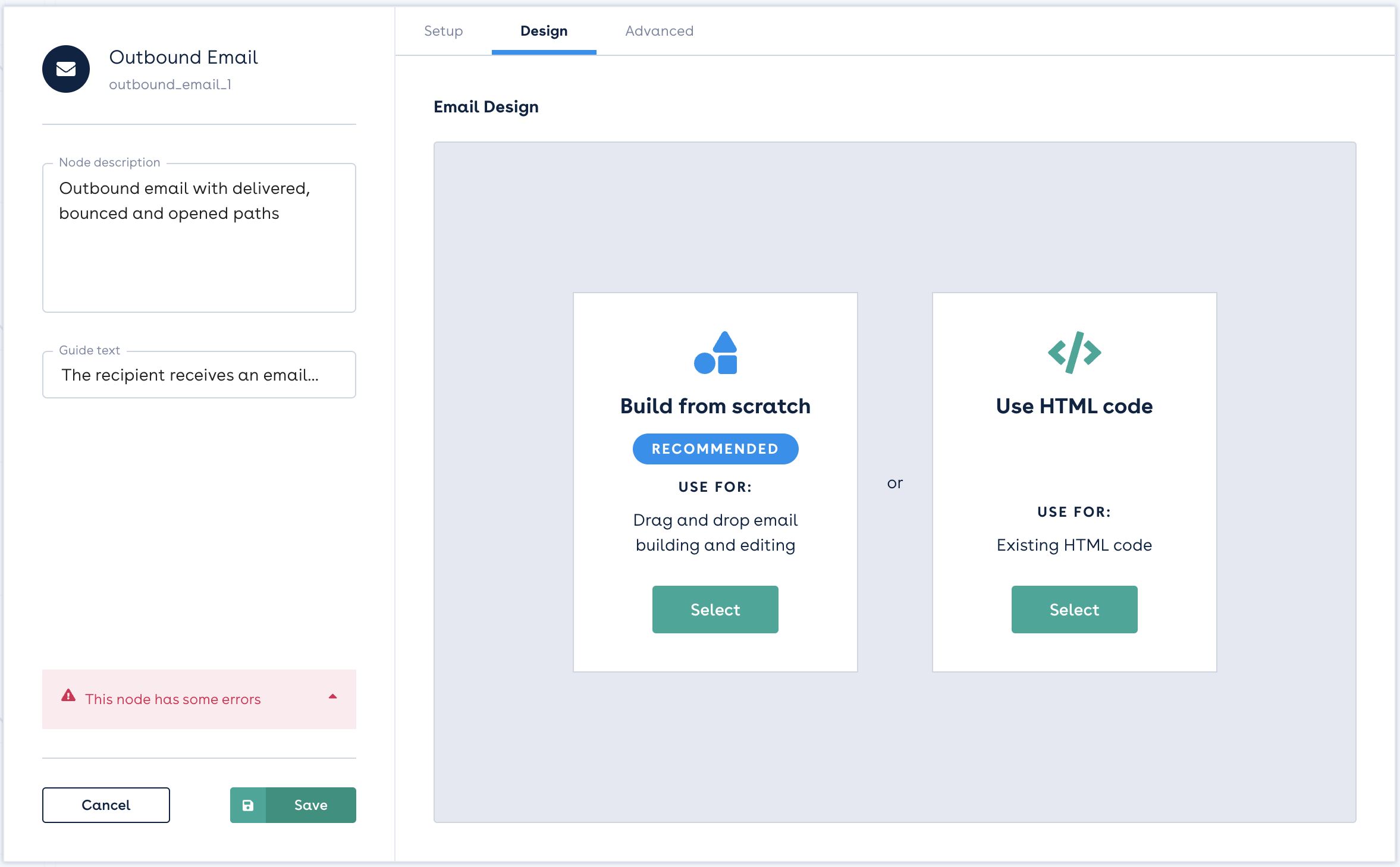Open the Design tab
The width and height of the screenshot is (1400, 867).
(x=544, y=31)
